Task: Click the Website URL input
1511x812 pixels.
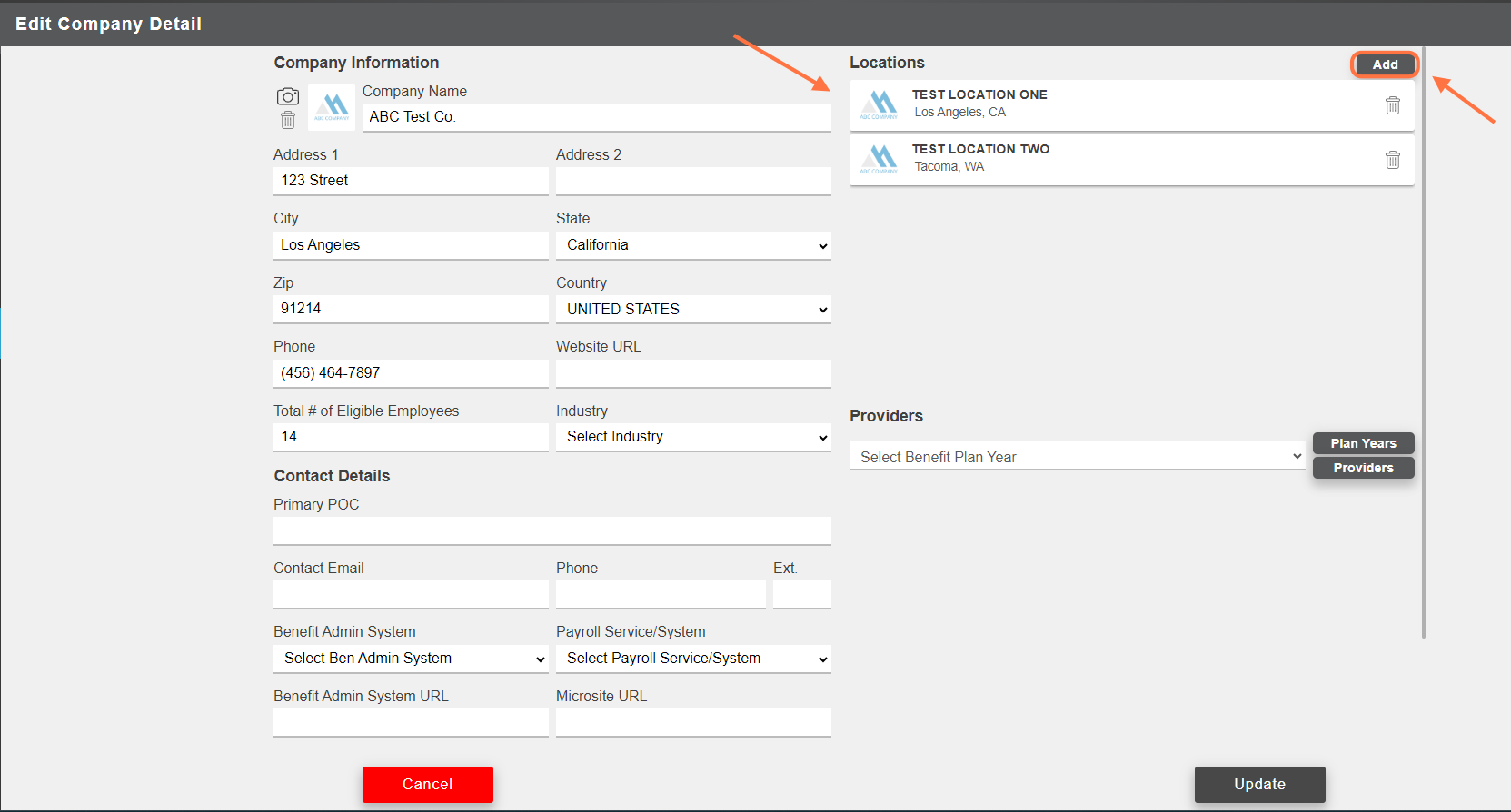Action: 693,373
